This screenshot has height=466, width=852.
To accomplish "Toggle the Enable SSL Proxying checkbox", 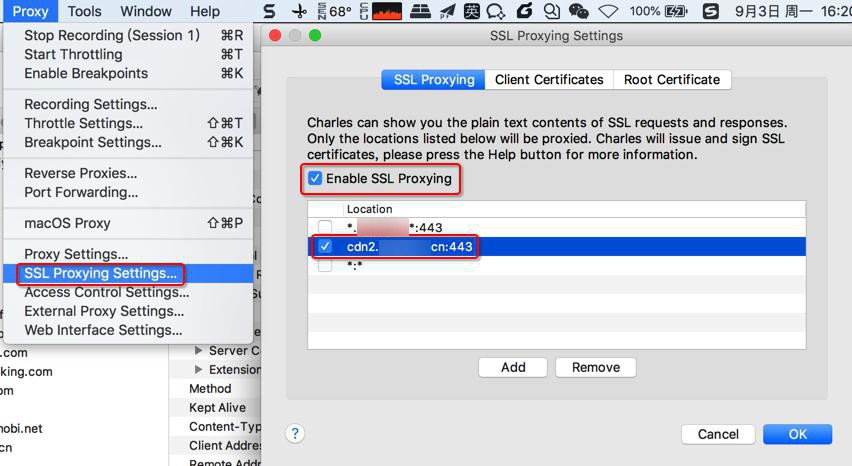I will point(315,178).
